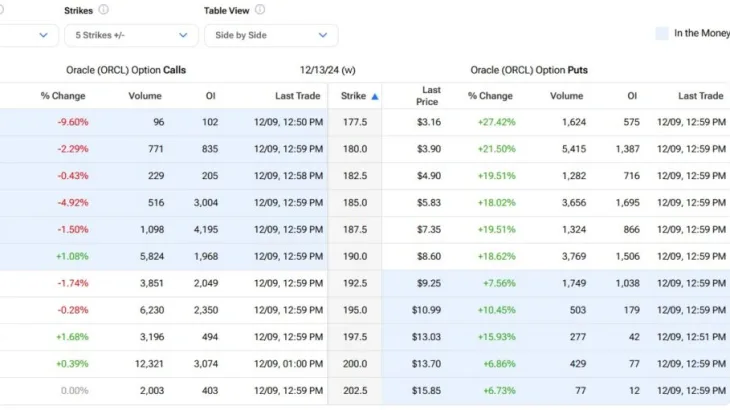Select the 185.0 strike cell

coord(355,203)
